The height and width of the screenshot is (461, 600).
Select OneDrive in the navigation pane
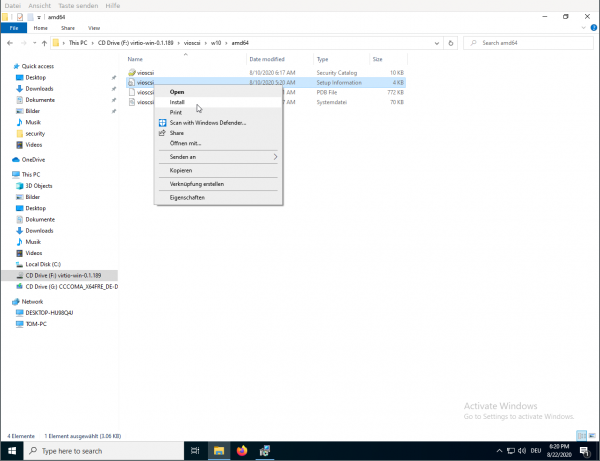[x=34, y=159]
